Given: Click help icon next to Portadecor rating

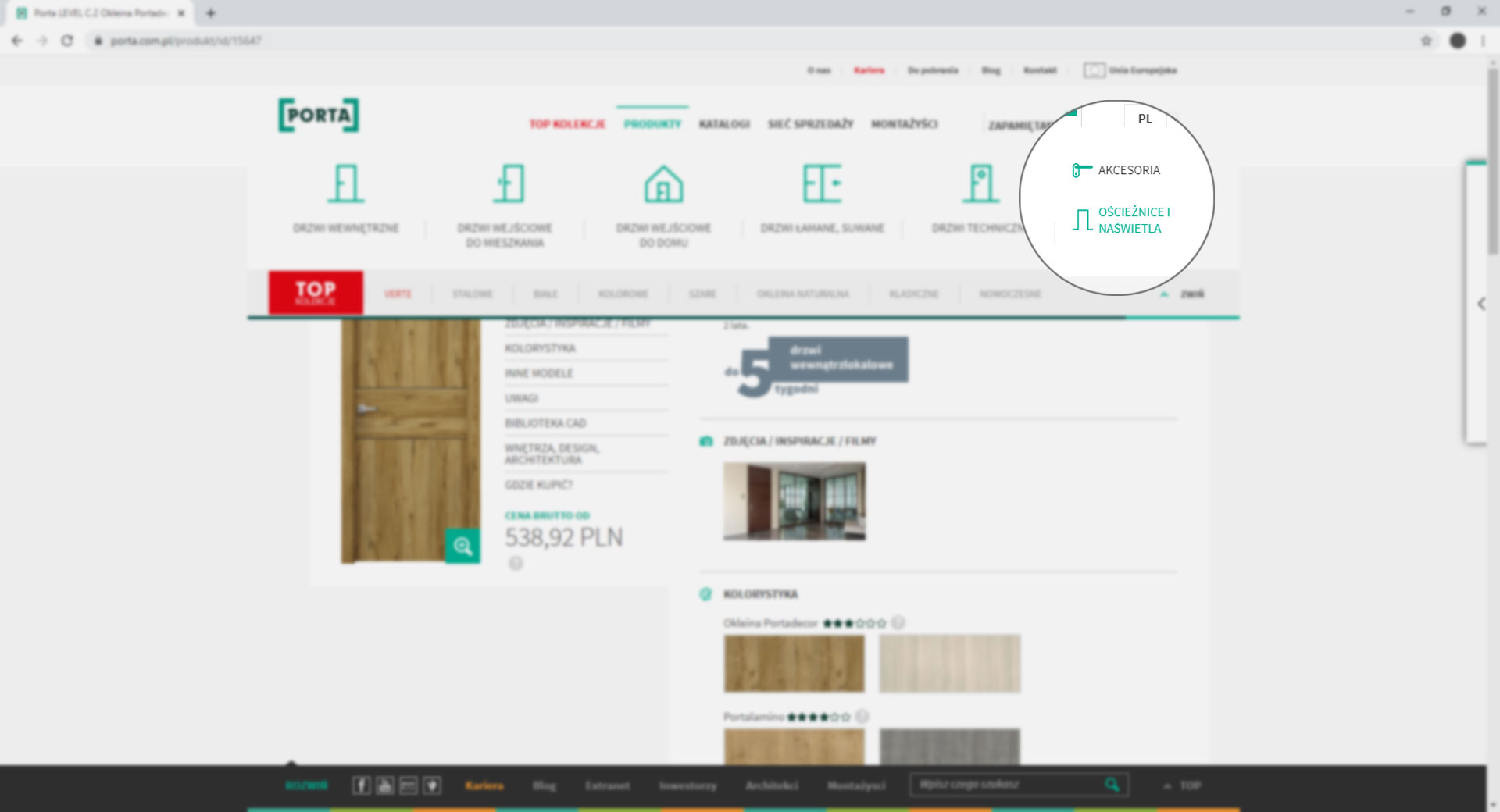Looking at the screenshot, I should pyautogui.click(x=898, y=623).
